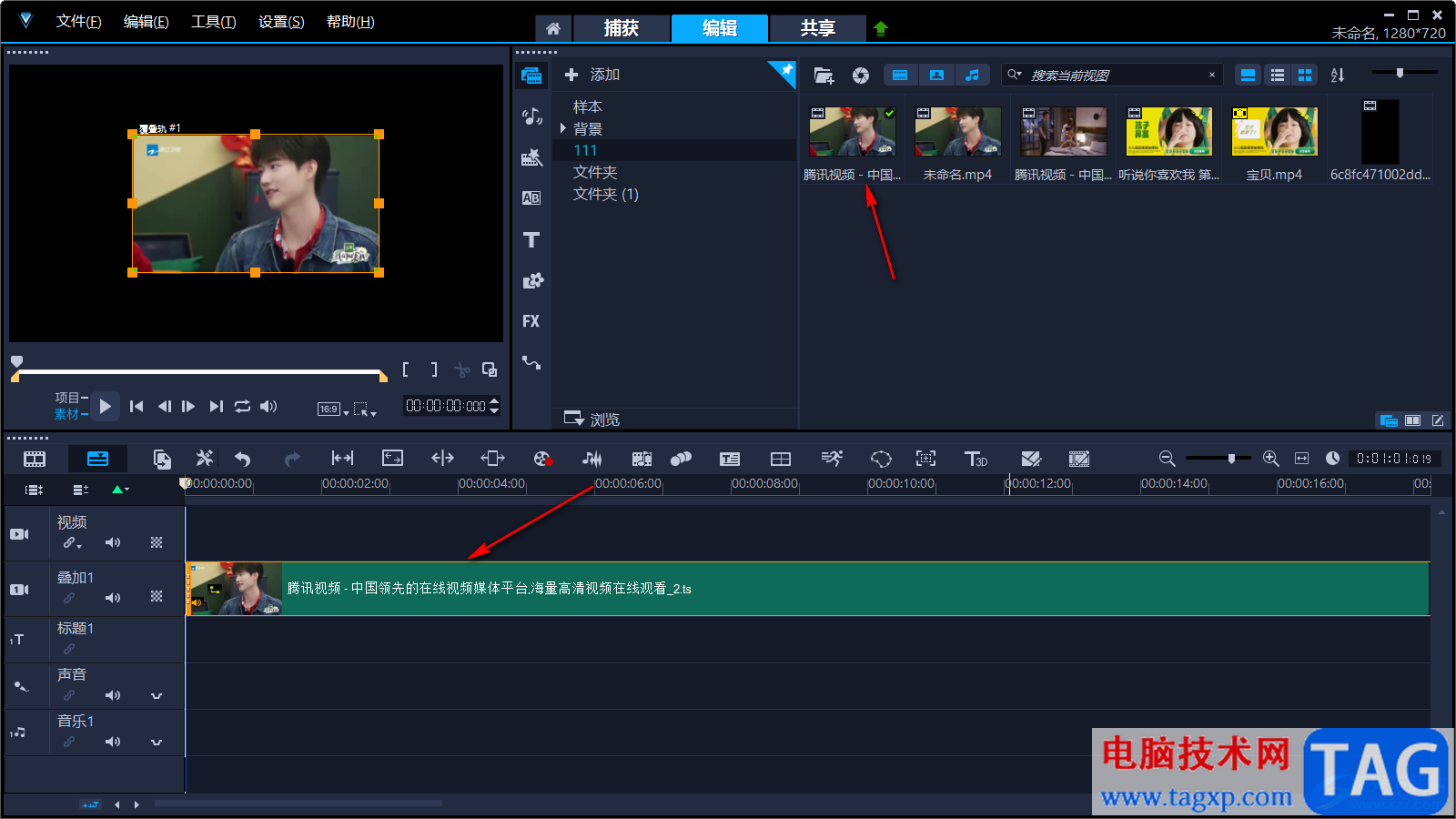Switch to the 捕获 capture tab

point(622,28)
